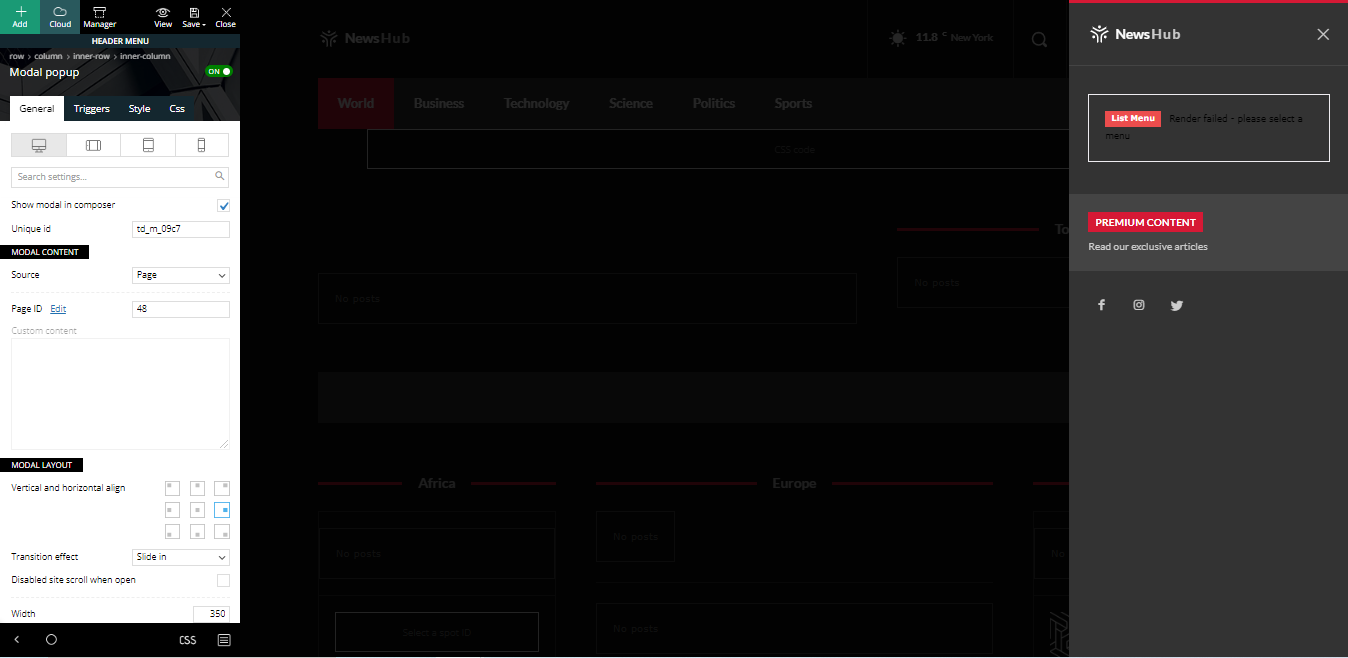
Task: Click the header search magnifier icon
Action: tap(1040, 39)
